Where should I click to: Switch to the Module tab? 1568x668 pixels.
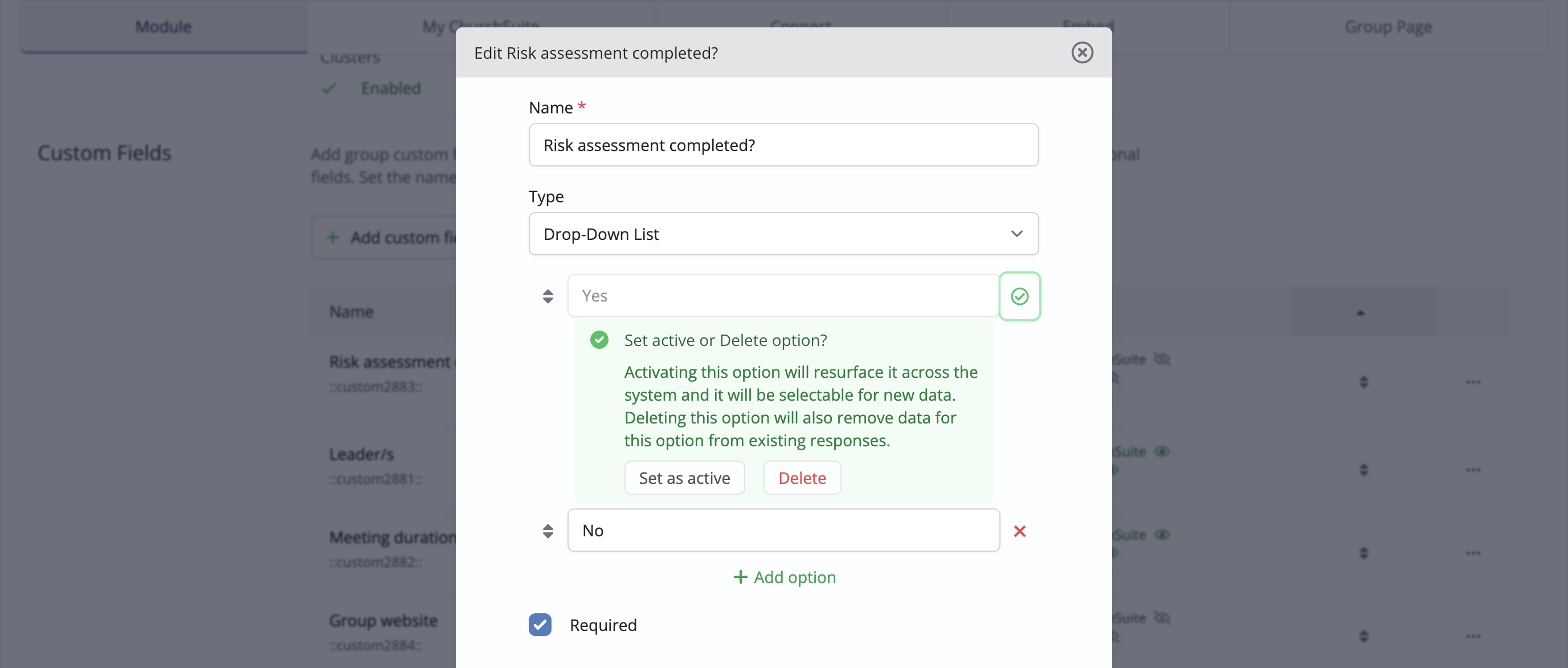click(163, 26)
